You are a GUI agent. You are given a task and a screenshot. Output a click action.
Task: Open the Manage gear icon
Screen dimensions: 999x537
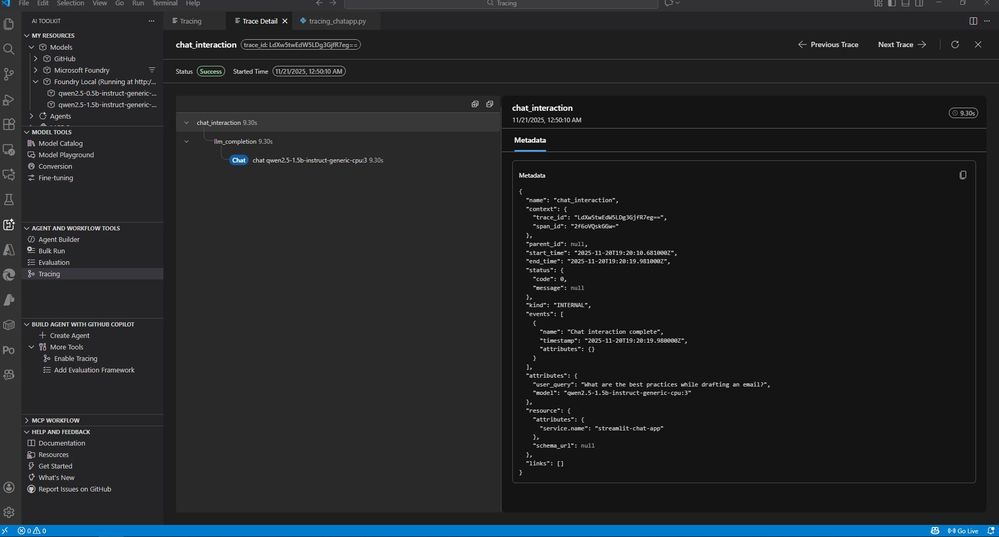pos(9,512)
